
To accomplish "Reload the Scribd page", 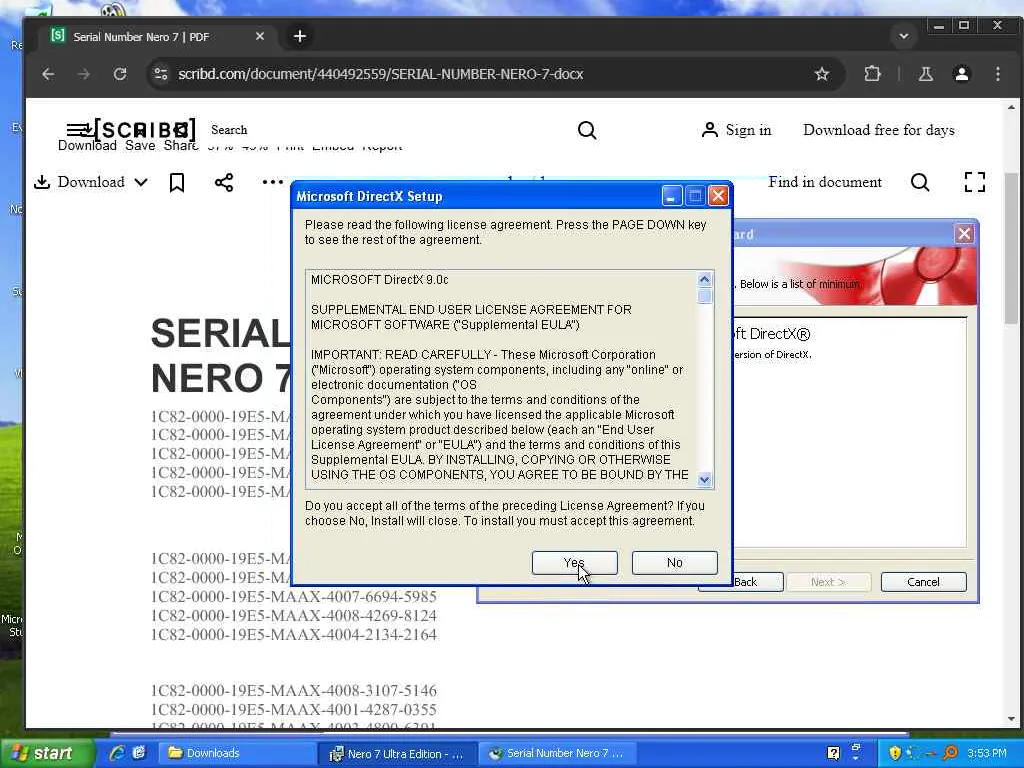I will 120,74.
